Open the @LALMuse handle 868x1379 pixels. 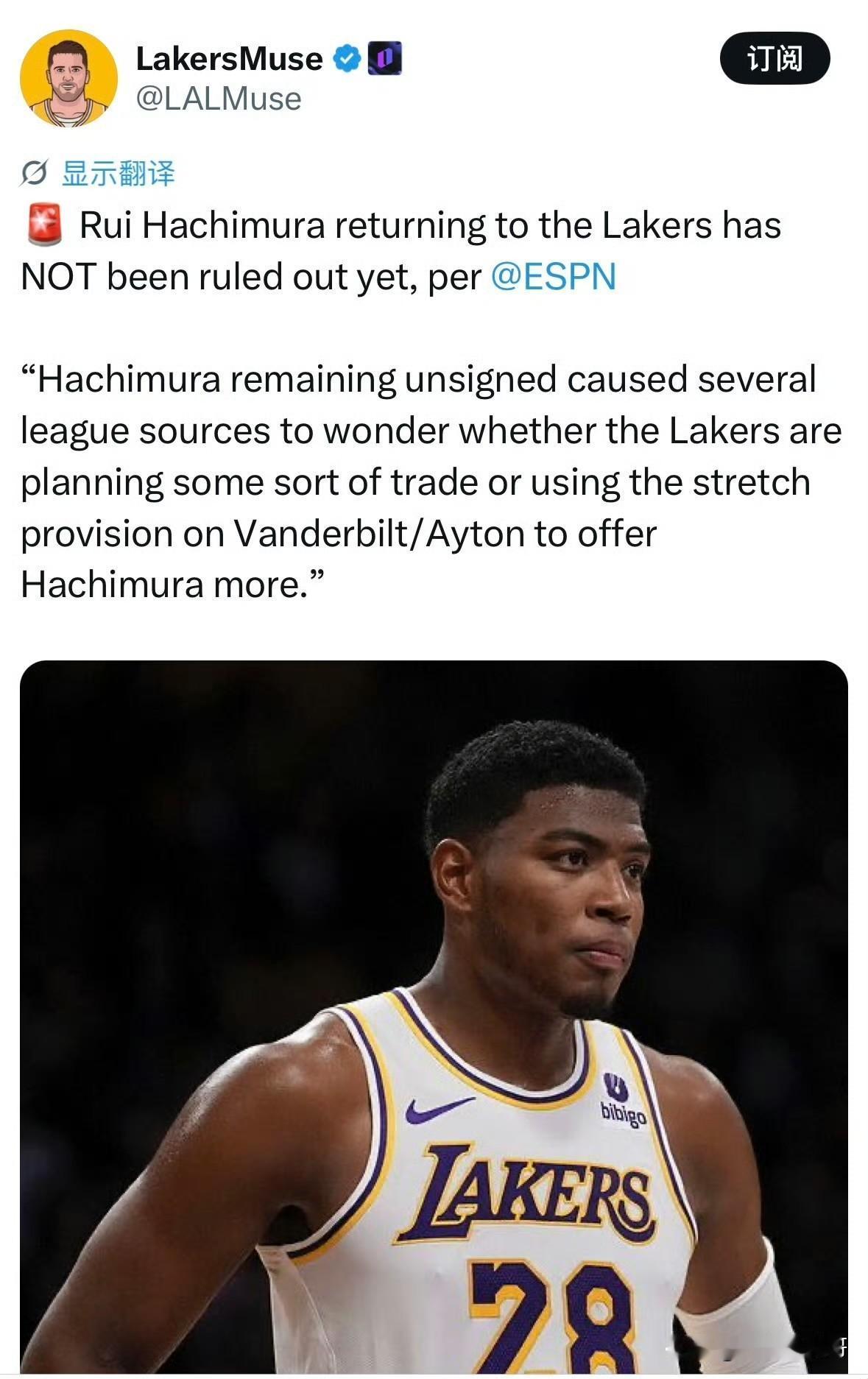pos(219,99)
